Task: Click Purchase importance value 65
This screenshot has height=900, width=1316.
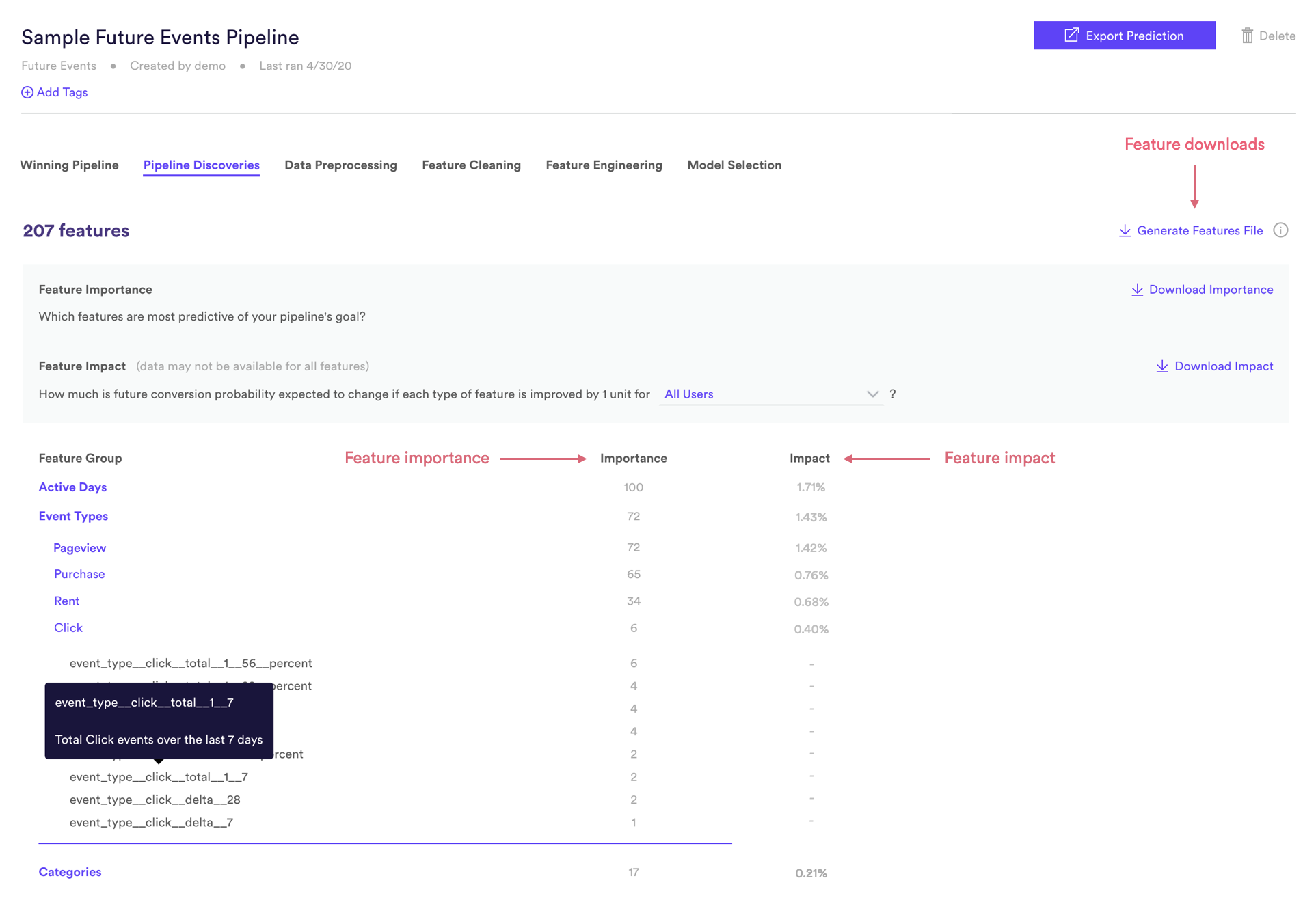Action: coord(633,574)
